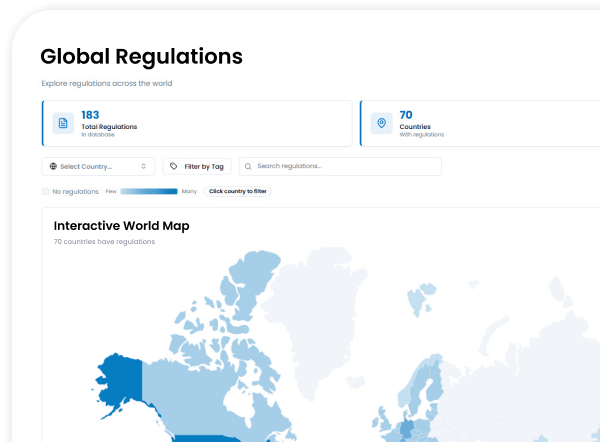This screenshot has height=442, width=600.
Task: Click the 'Global Regulations' page heading
Action: tap(141, 57)
